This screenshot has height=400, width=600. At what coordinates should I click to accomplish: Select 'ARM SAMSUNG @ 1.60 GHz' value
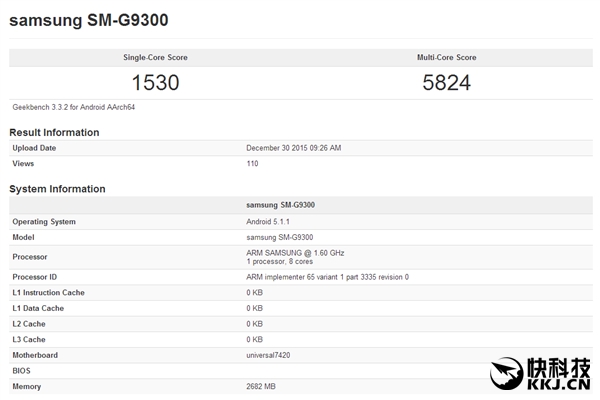click(x=295, y=253)
